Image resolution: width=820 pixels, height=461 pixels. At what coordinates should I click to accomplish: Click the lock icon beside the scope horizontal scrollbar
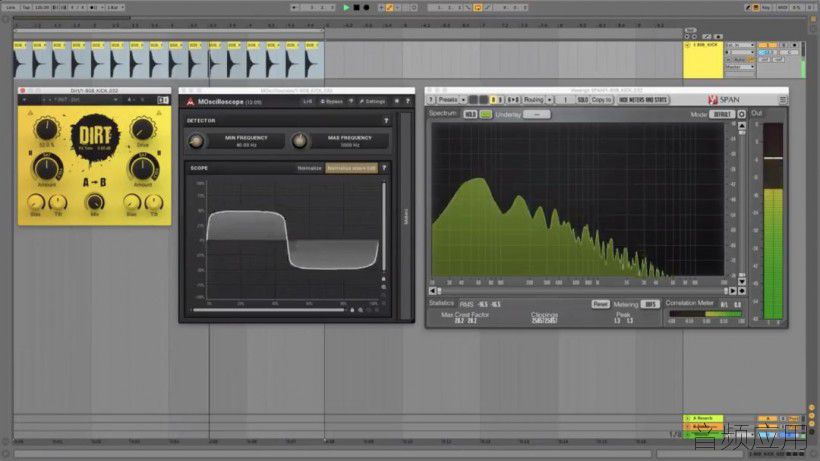pyautogui.click(x=352, y=310)
